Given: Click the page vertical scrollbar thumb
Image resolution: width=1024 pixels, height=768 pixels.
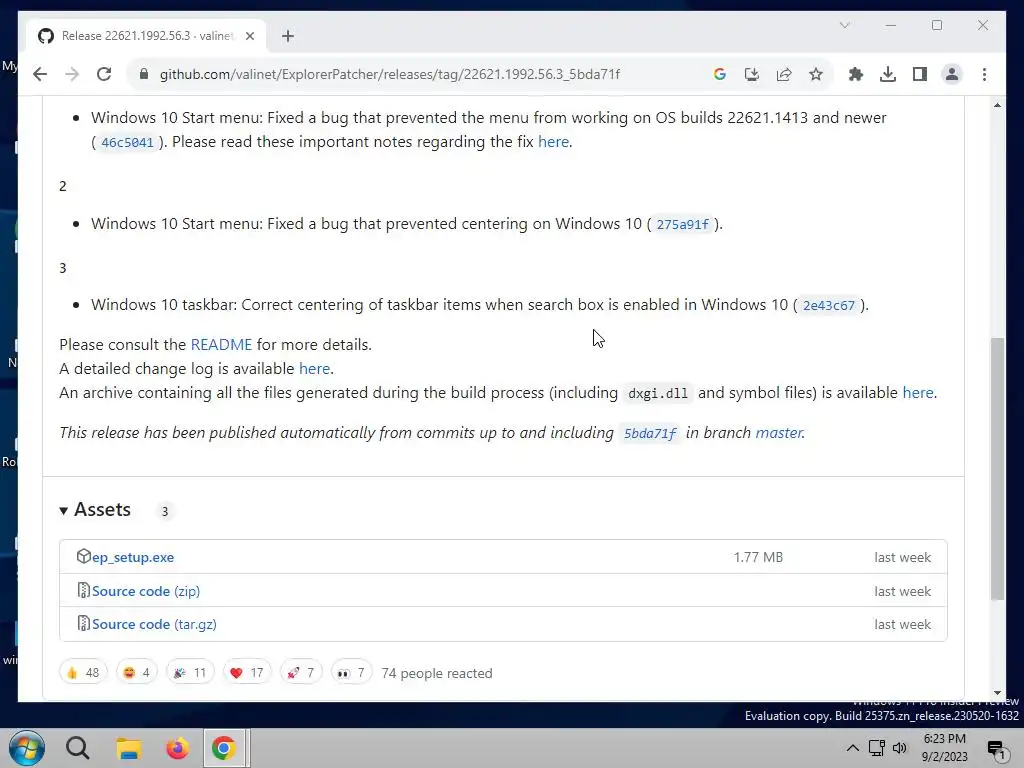Looking at the screenshot, I should [997, 468].
